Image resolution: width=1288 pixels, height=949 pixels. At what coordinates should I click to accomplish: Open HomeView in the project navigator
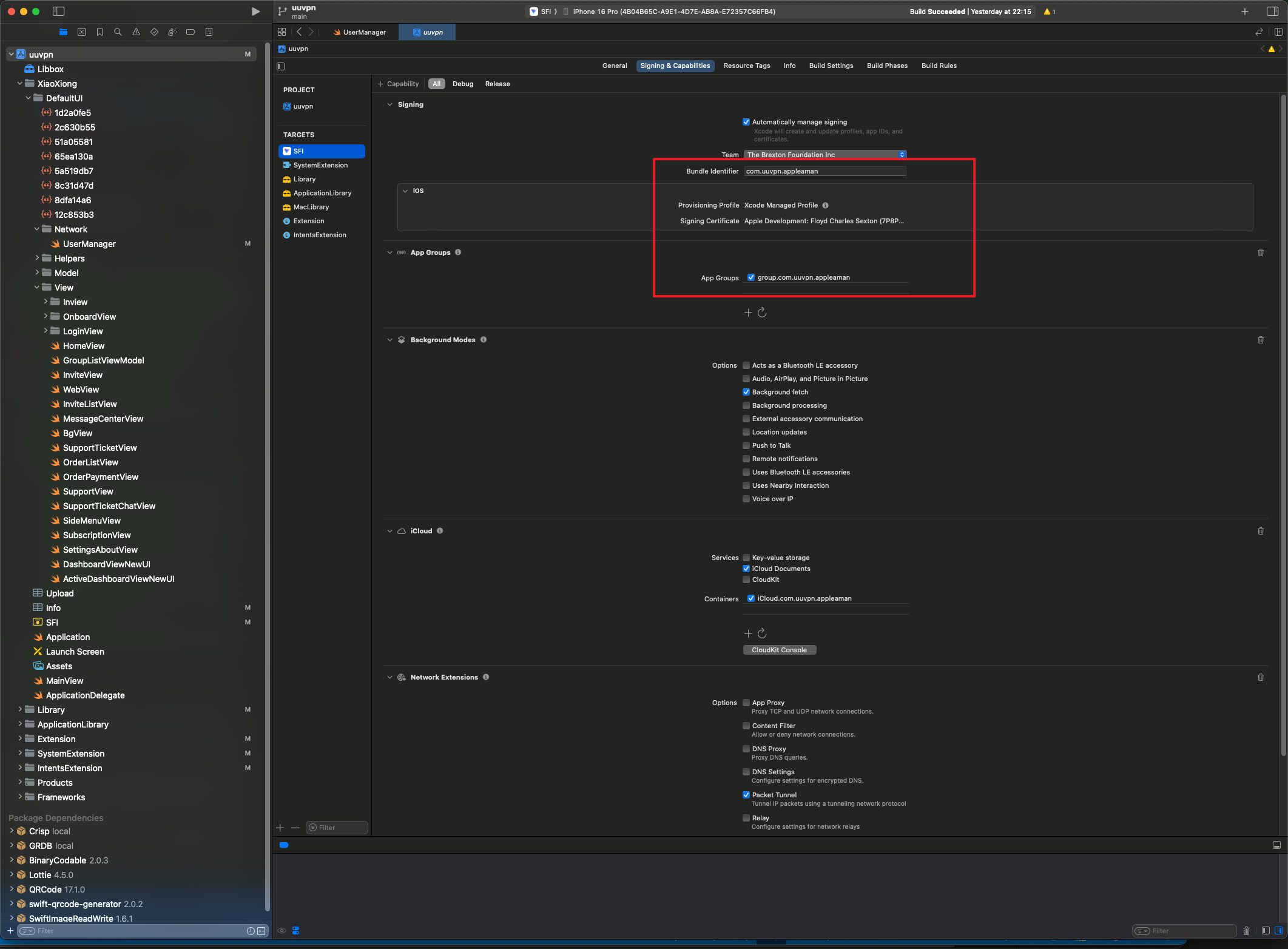(84, 346)
